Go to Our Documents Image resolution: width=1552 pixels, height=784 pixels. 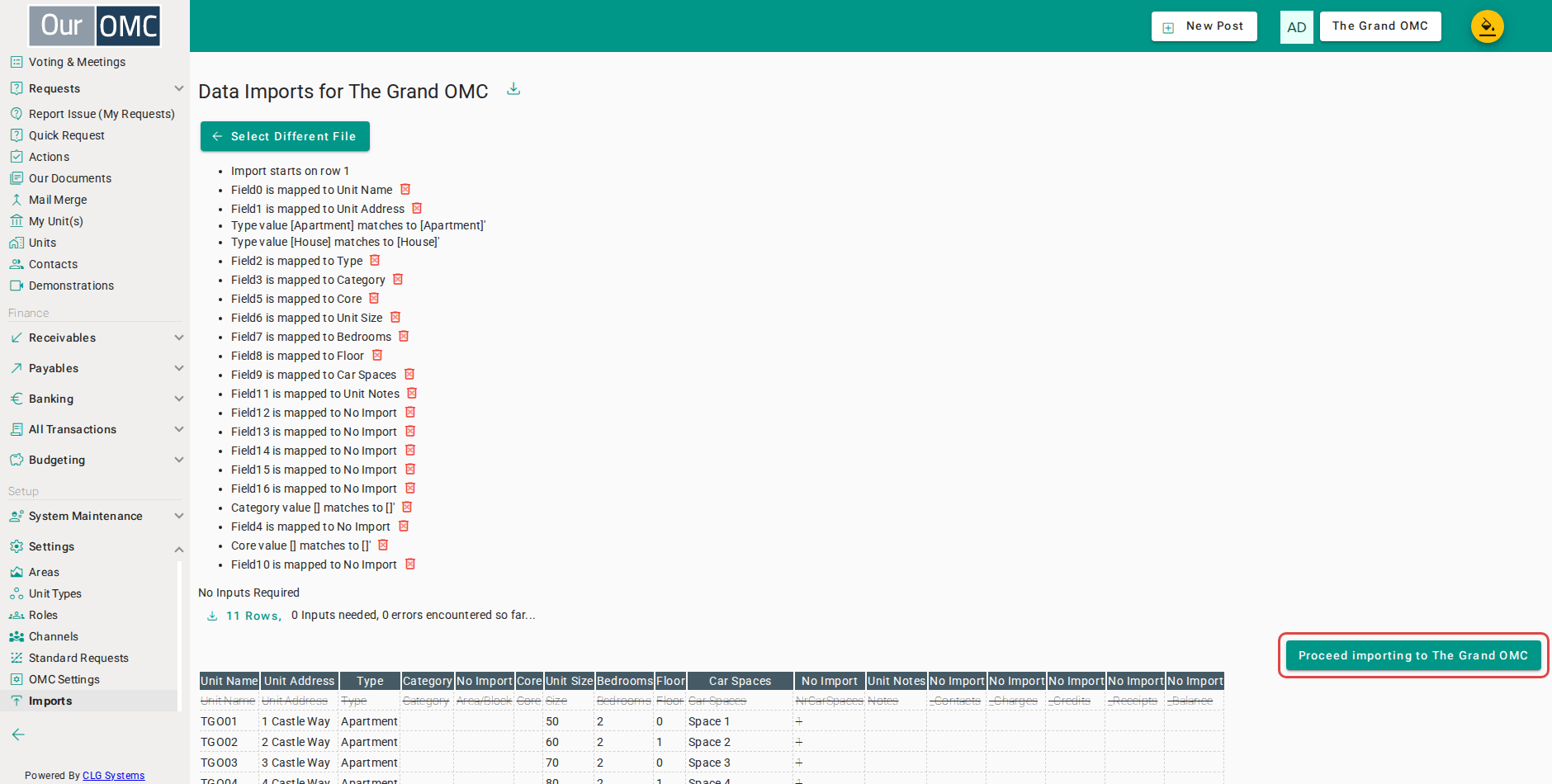69,178
